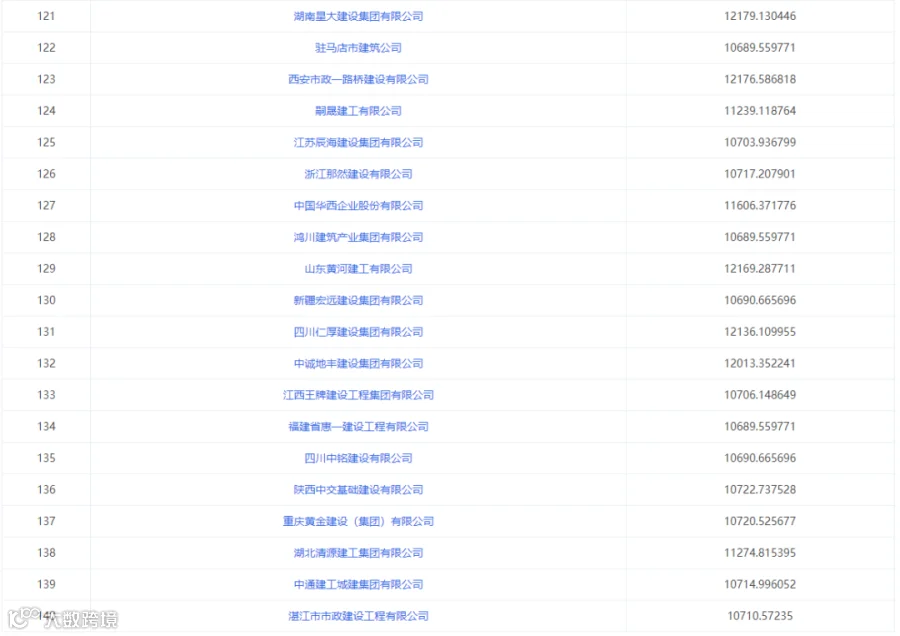Open the 鸿川建筑产业集团有限公司 link
The height and width of the screenshot is (636, 900).
(358, 237)
